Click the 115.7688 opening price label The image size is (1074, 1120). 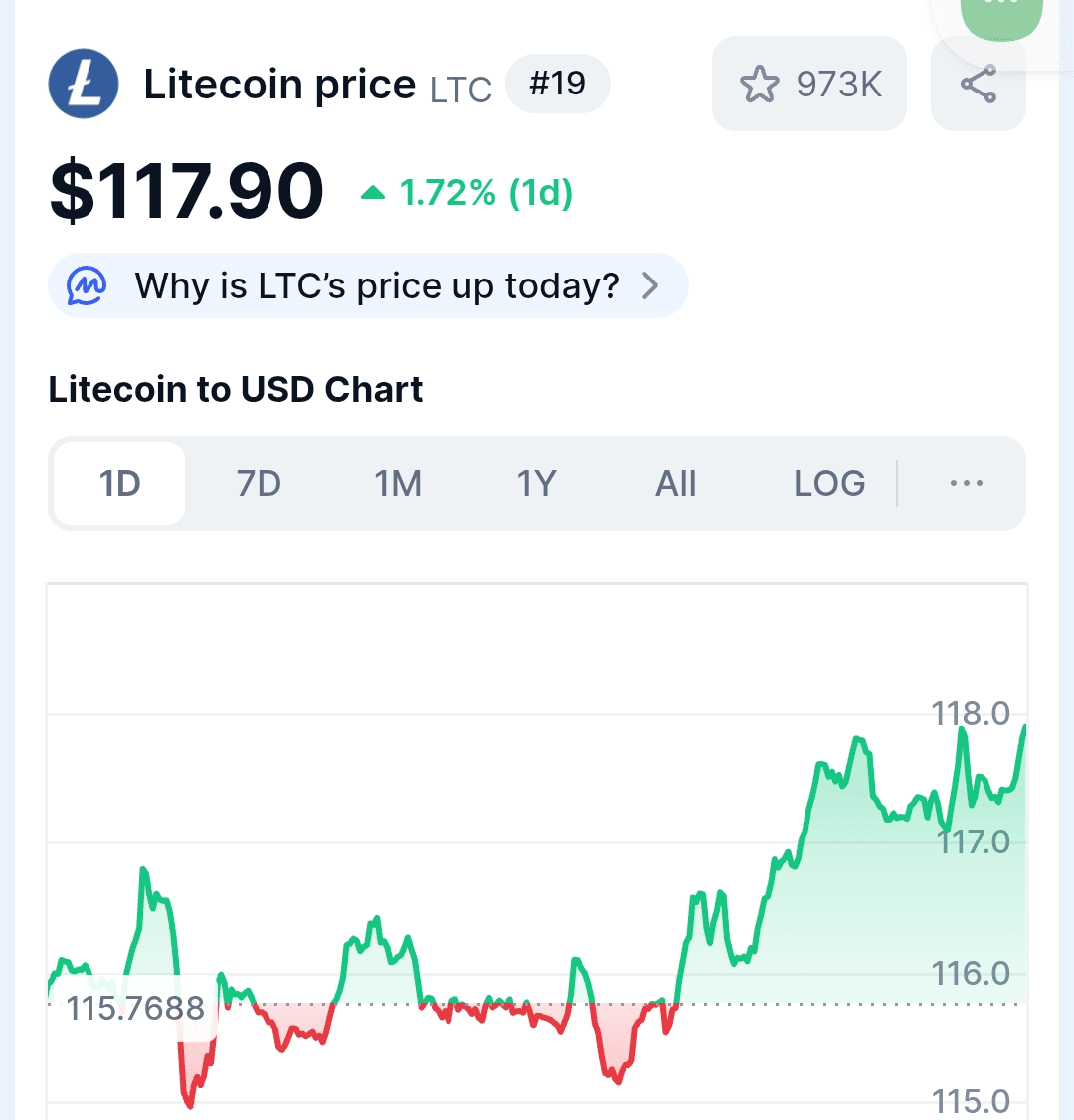coord(135,1008)
